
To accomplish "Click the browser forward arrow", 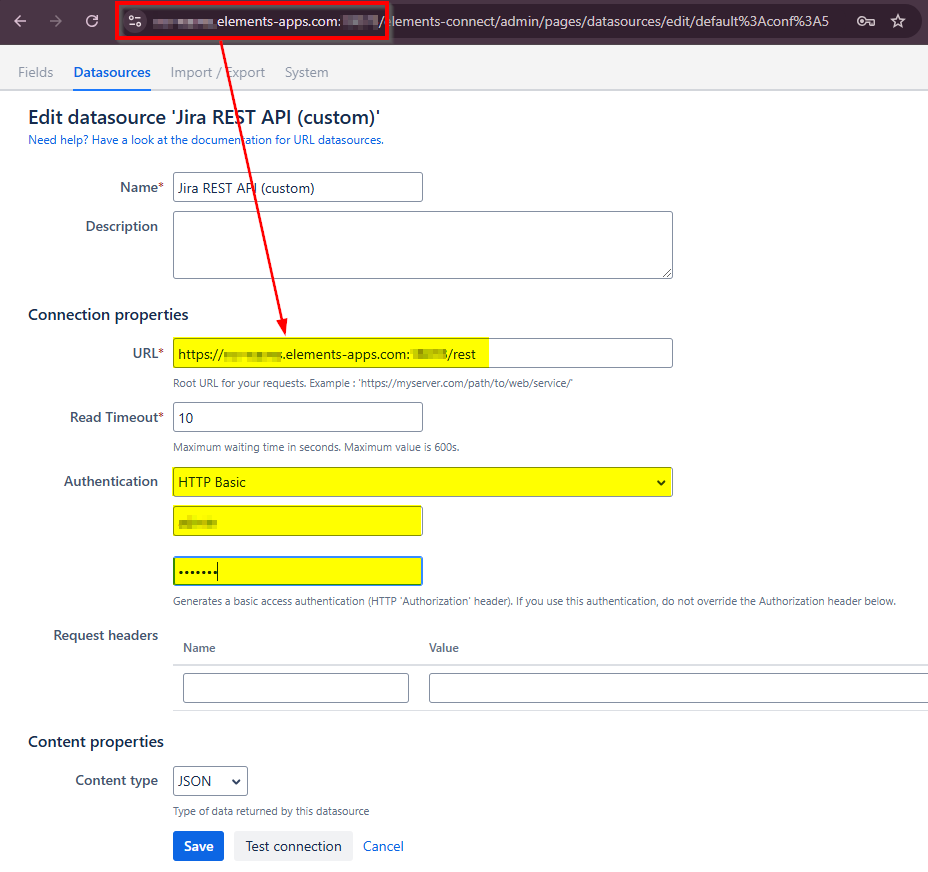I will point(56,21).
